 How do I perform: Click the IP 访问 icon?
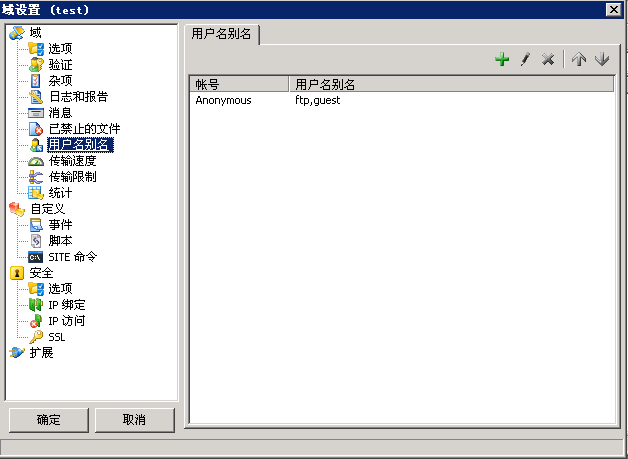(x=36, y=321)
